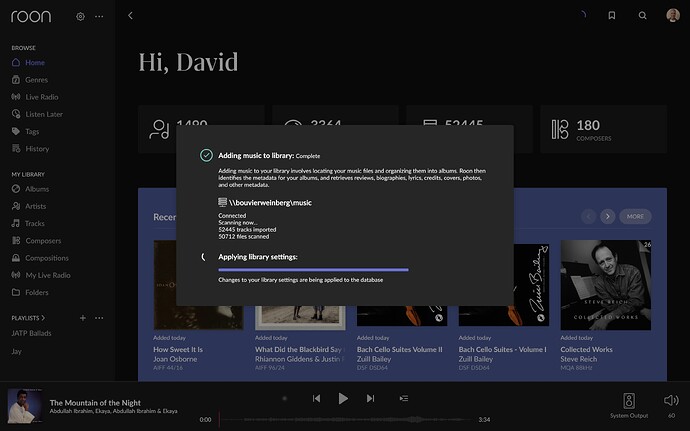Click the spinning activity indicator in the top bar
Viewport: 690px width, 431px height.
pos(582,15)
